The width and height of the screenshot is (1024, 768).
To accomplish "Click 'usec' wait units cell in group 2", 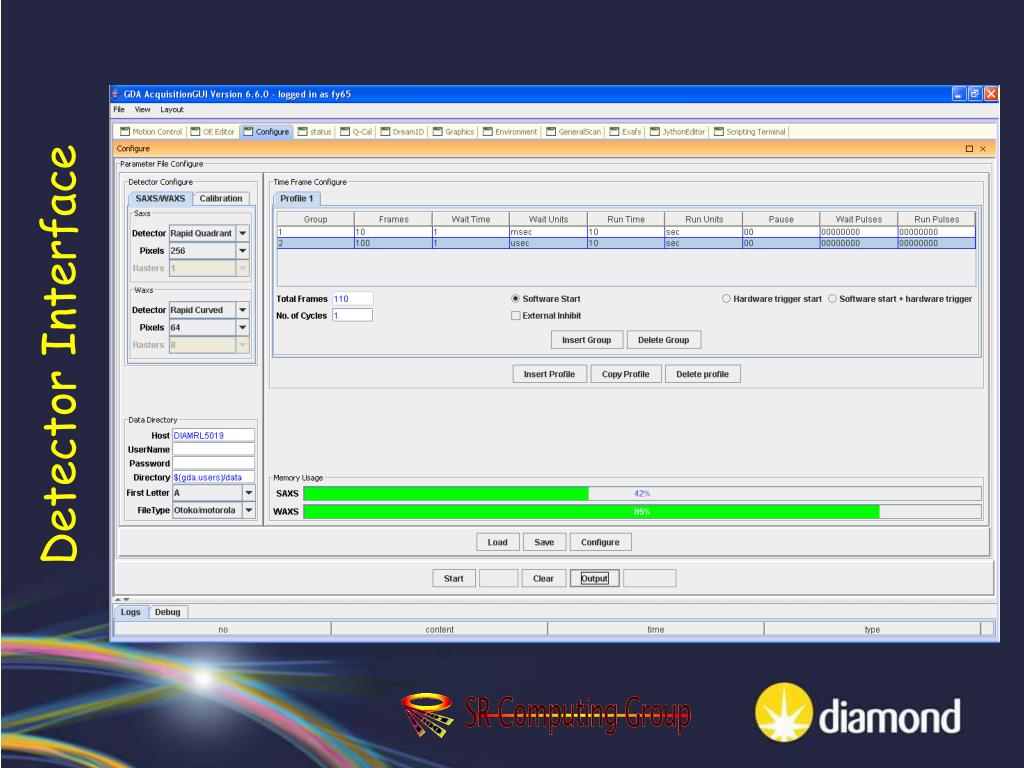I will (549, 244).
